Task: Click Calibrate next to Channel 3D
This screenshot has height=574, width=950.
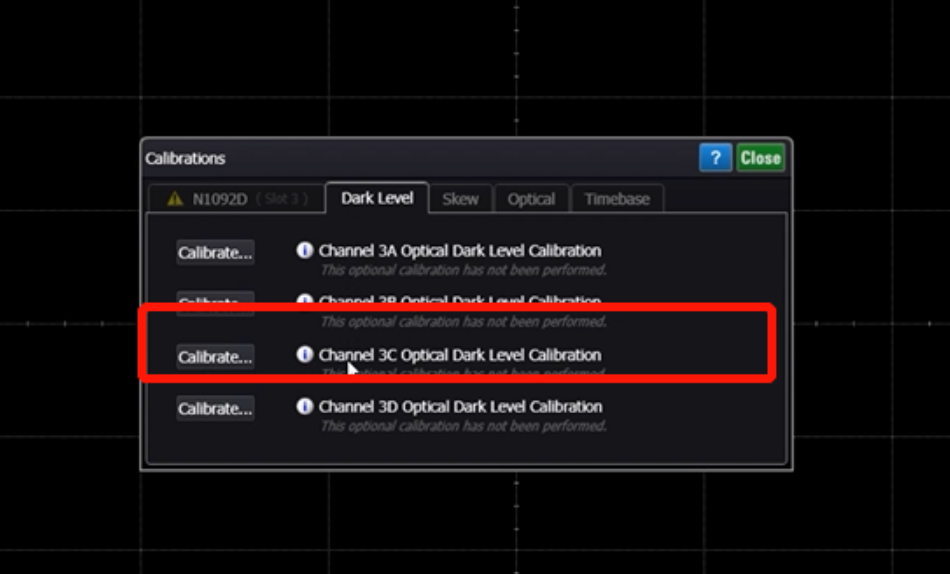Action: pyautogui.click(x=215, y=409)
